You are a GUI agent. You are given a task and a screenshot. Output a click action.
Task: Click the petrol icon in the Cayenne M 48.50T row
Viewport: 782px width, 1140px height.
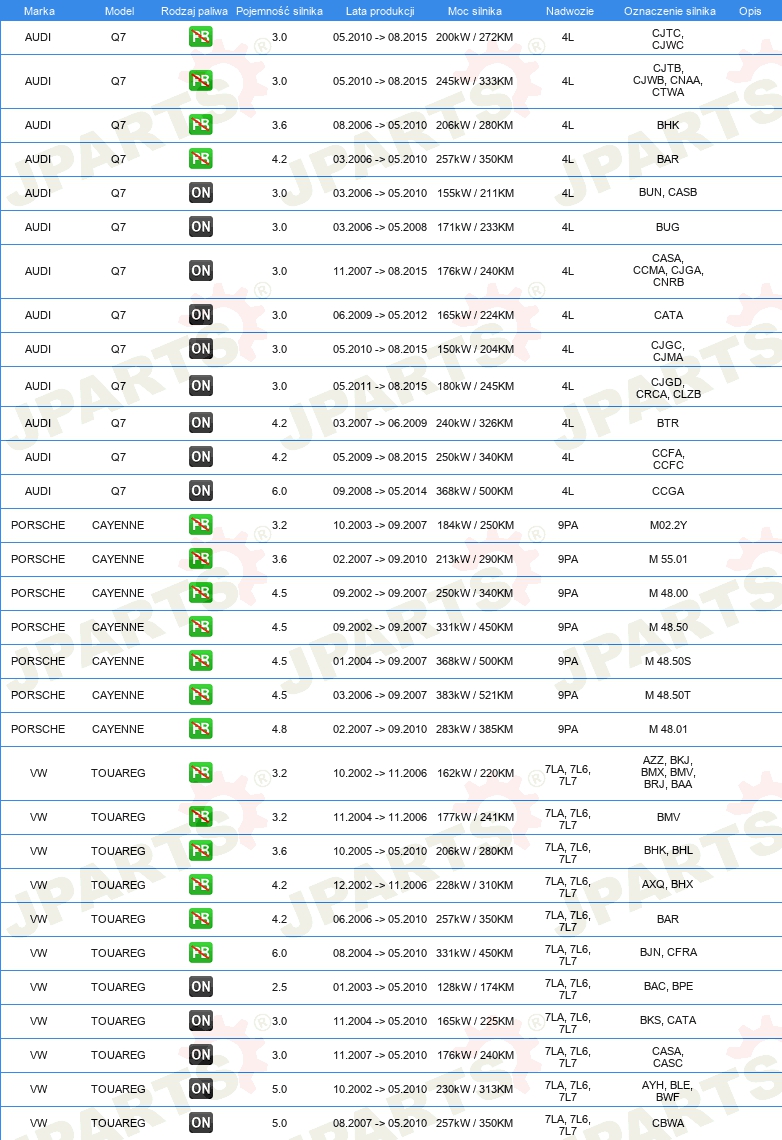coord(201,694)
